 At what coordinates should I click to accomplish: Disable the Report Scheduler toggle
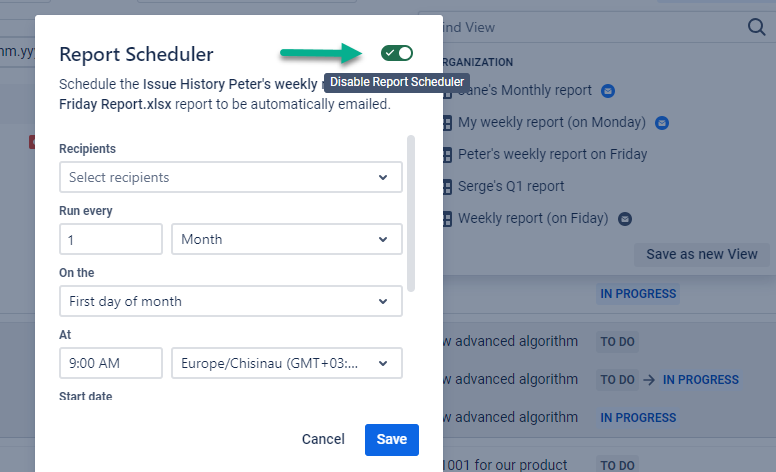(x=397, y=53)
